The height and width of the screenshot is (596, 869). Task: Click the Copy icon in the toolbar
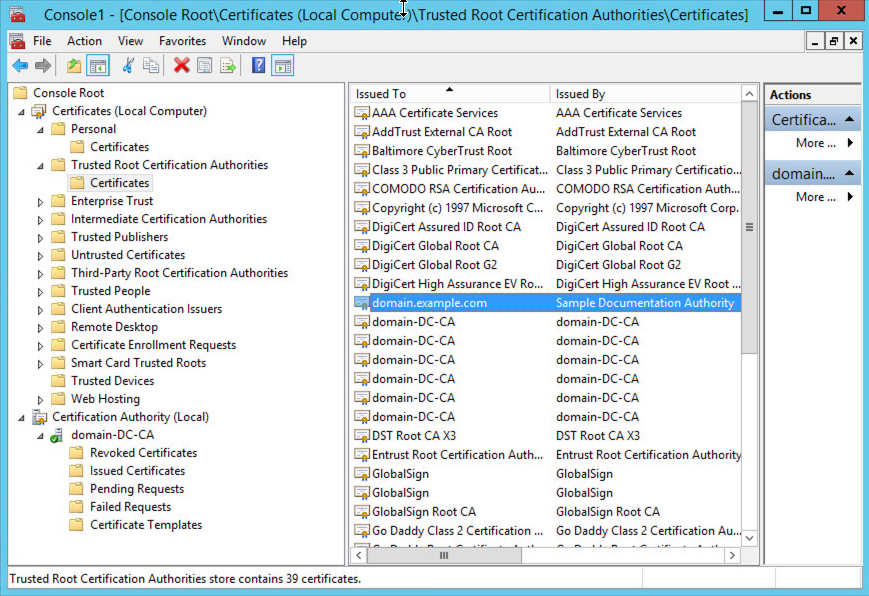(149, 65)
